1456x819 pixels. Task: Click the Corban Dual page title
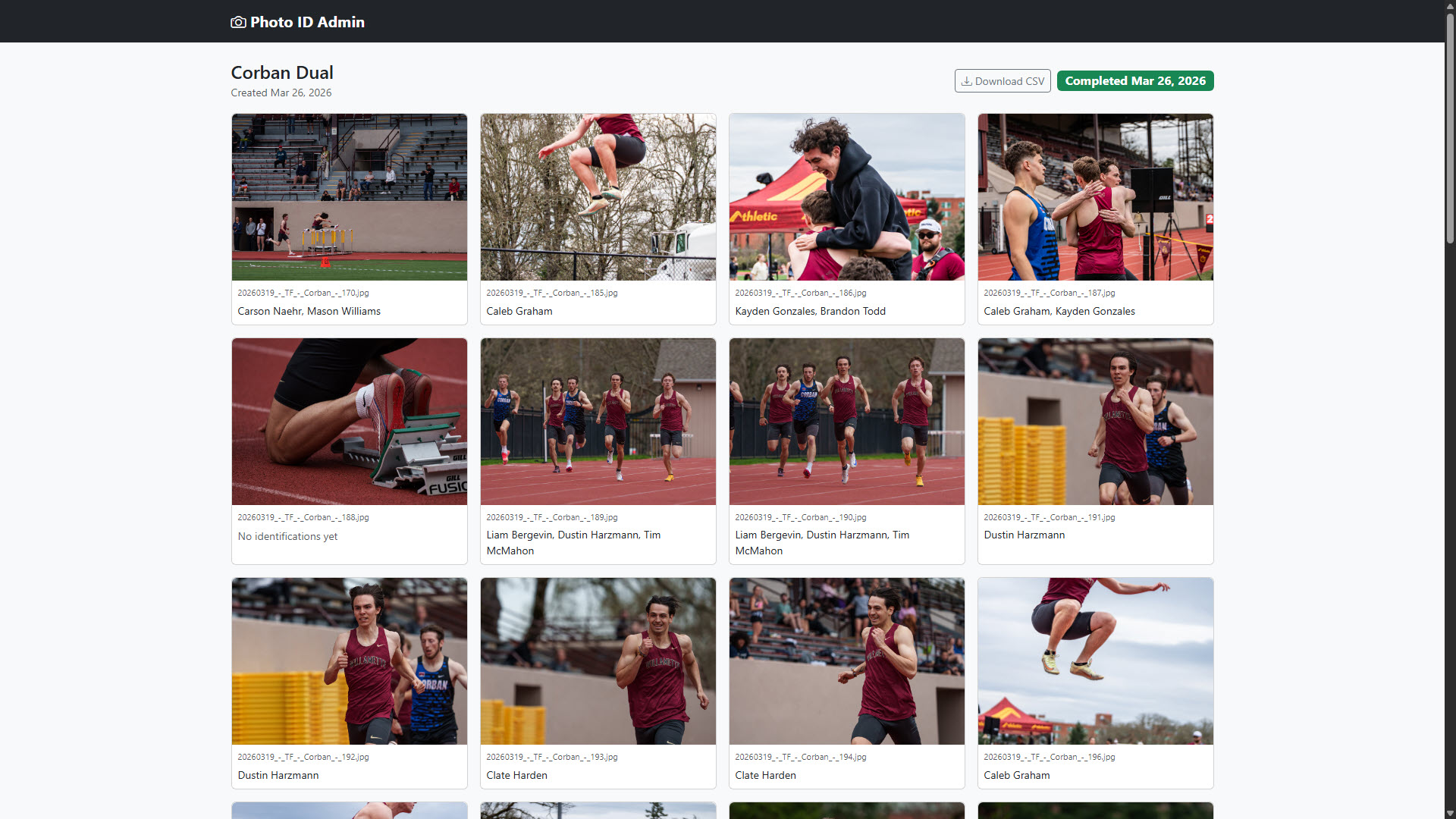(282, 73)
